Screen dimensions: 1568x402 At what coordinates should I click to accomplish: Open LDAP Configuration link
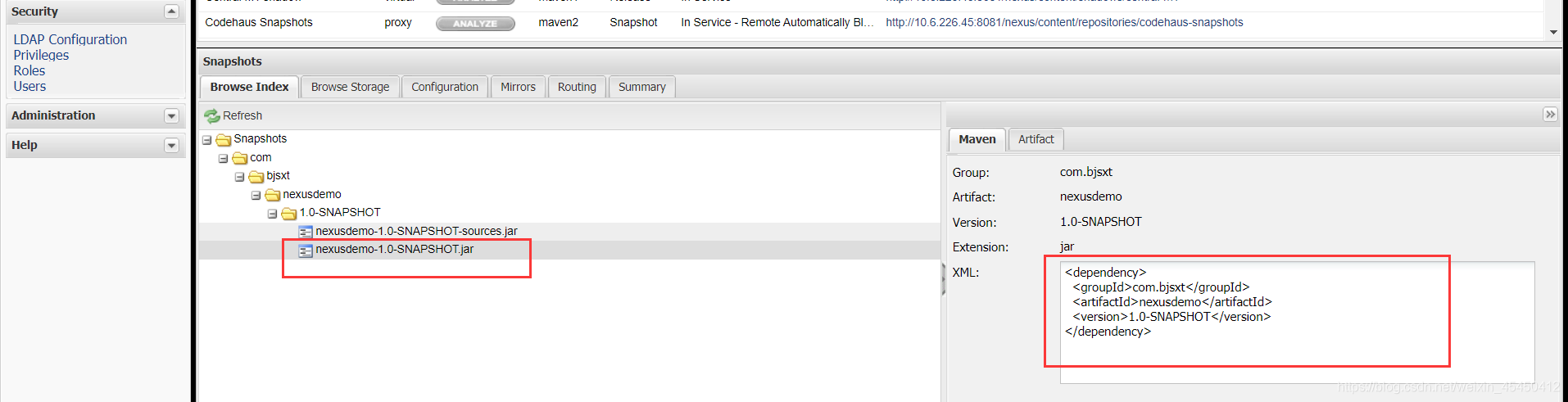pos(70,39)
